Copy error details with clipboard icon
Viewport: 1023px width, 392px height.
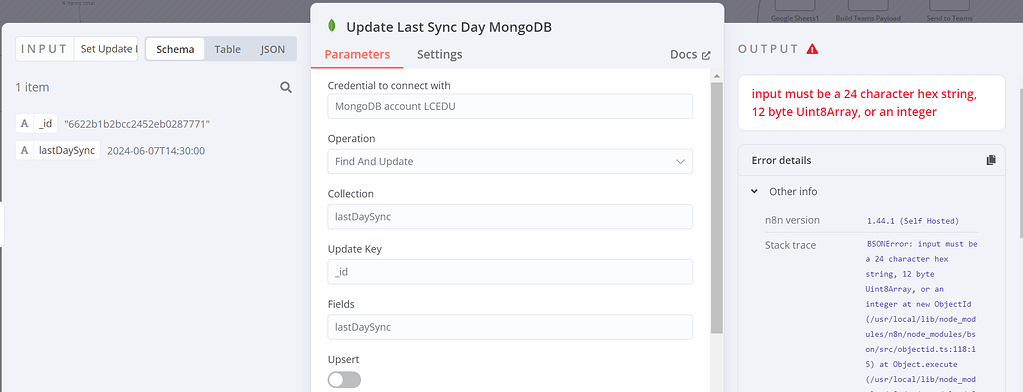(991, 160)
